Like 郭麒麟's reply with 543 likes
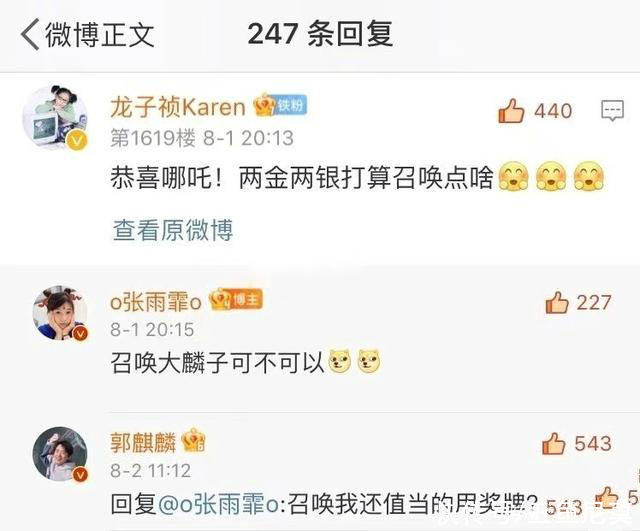 (x=553, y=444)
